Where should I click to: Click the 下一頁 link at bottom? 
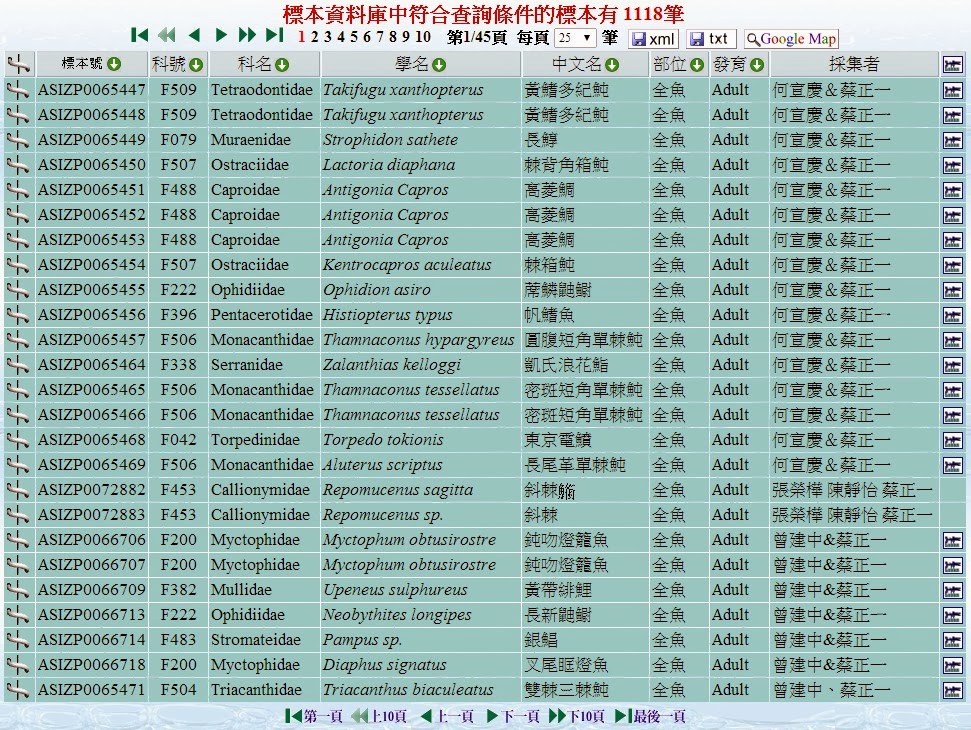514,716
